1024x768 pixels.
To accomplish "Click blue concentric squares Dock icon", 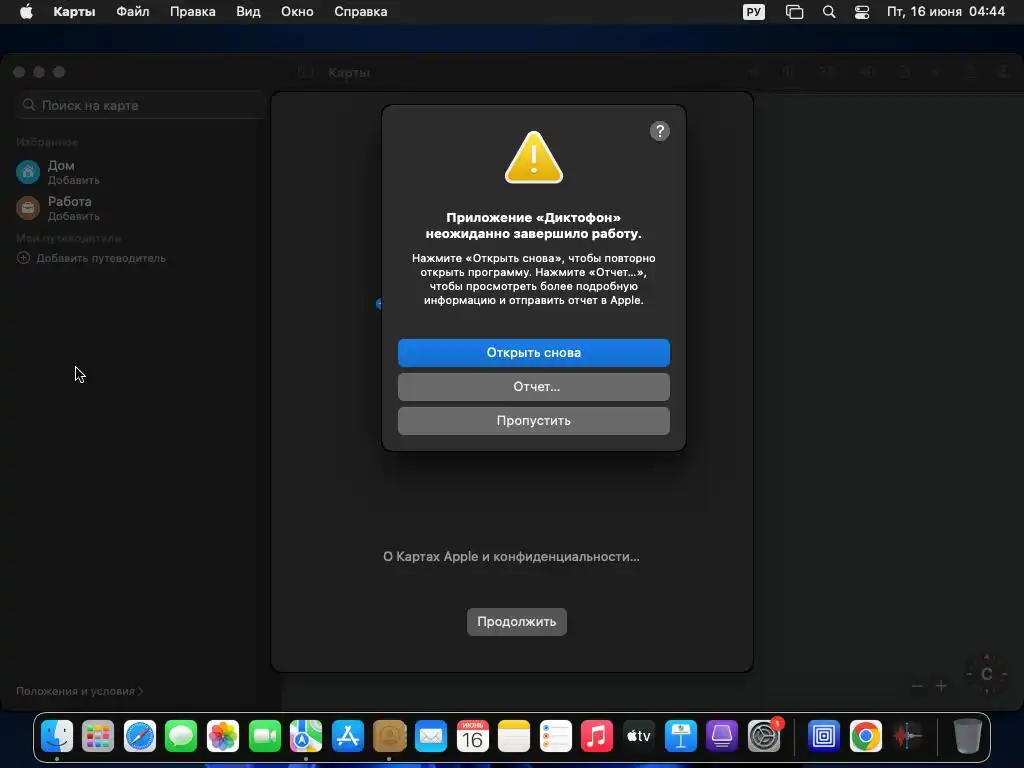I will pyautogui.click(x=824, y=737).
